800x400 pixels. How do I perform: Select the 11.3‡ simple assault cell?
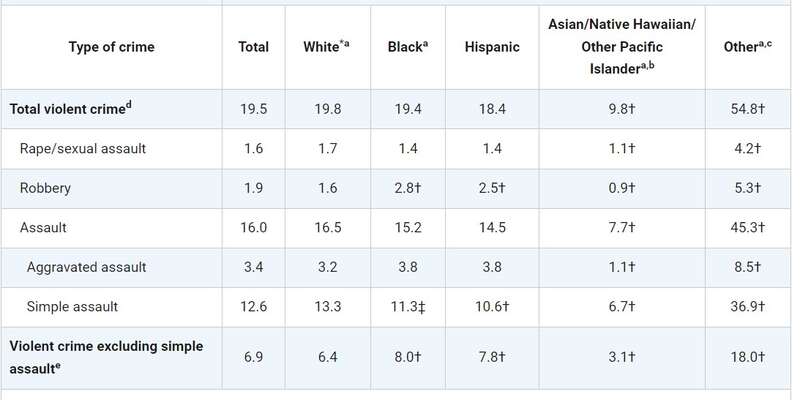(x=407, y=305)
